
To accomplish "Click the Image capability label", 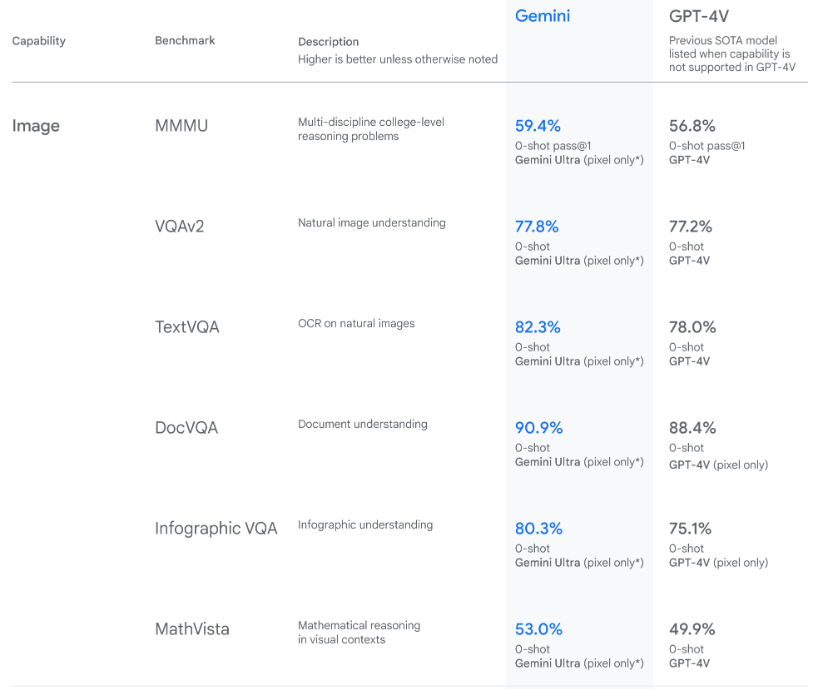I will pos(36,126).
